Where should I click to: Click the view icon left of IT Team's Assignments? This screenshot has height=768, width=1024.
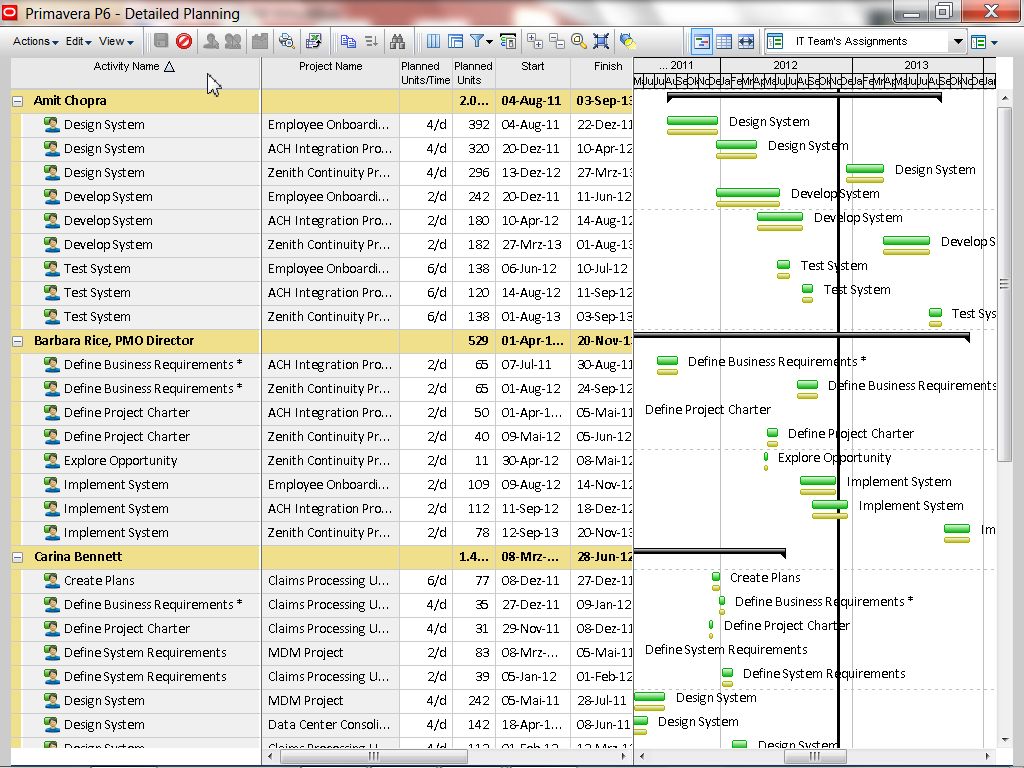tap(775, 41)
